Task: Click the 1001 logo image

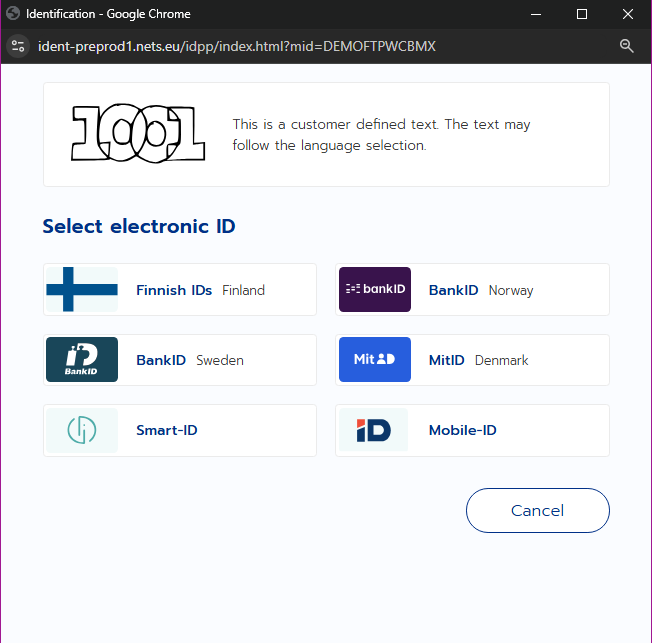Action: tap(138, 134)
